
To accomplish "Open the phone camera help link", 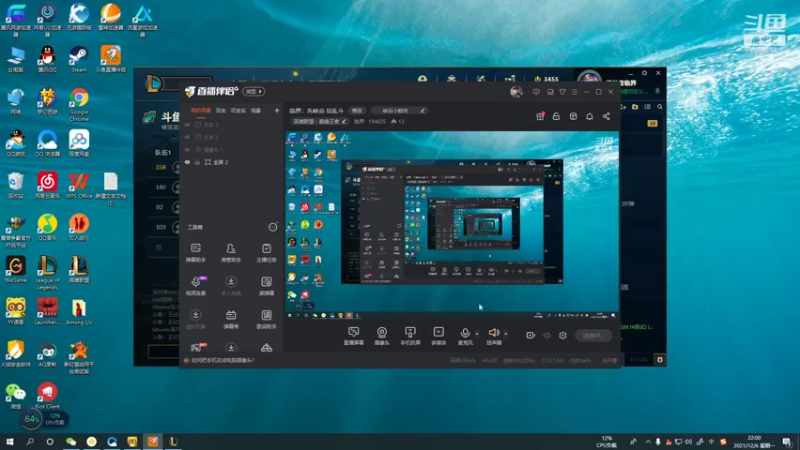I will tap(222, 360).
